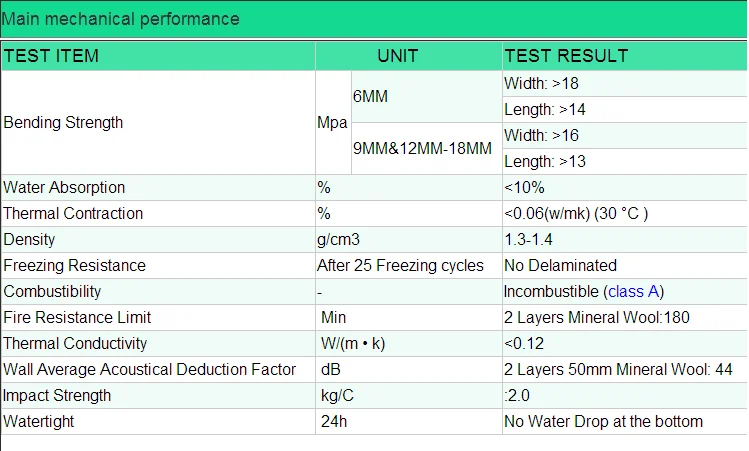749x451 pixels.
Task: Click the Thermal Contraction row label
Action: click(74, 214)
